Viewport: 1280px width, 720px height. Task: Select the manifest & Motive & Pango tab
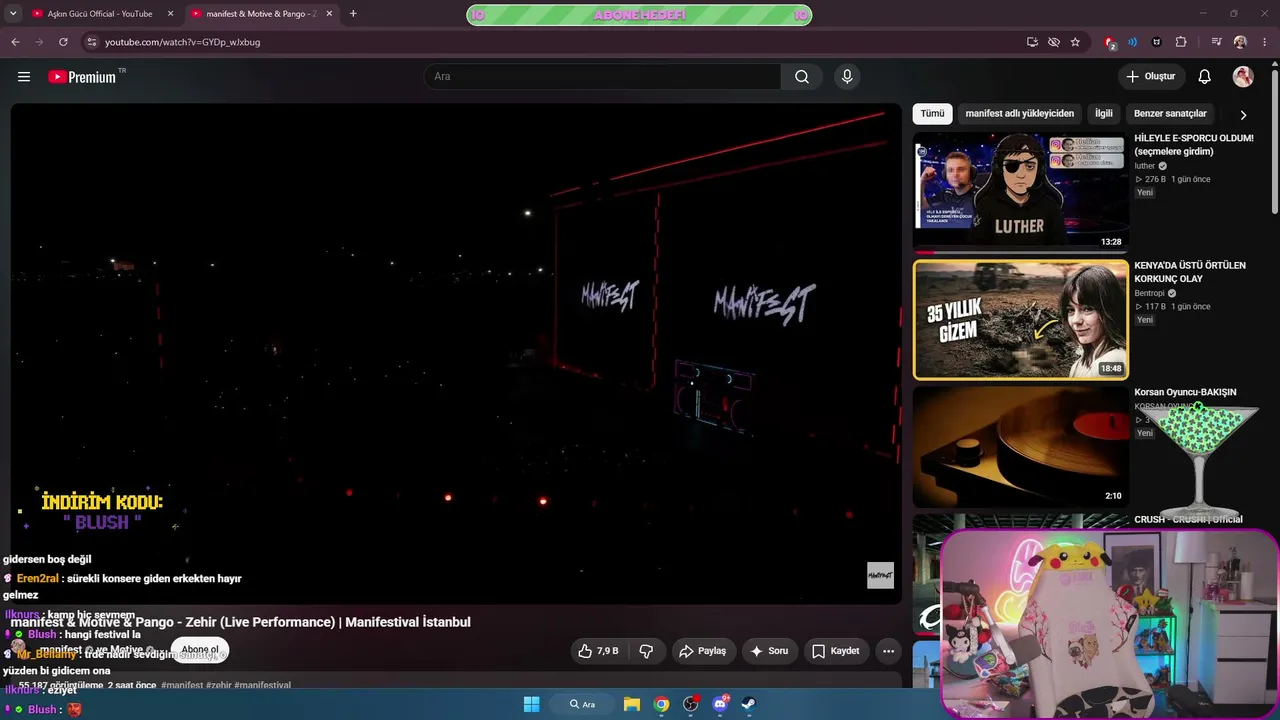click(262, 14)
